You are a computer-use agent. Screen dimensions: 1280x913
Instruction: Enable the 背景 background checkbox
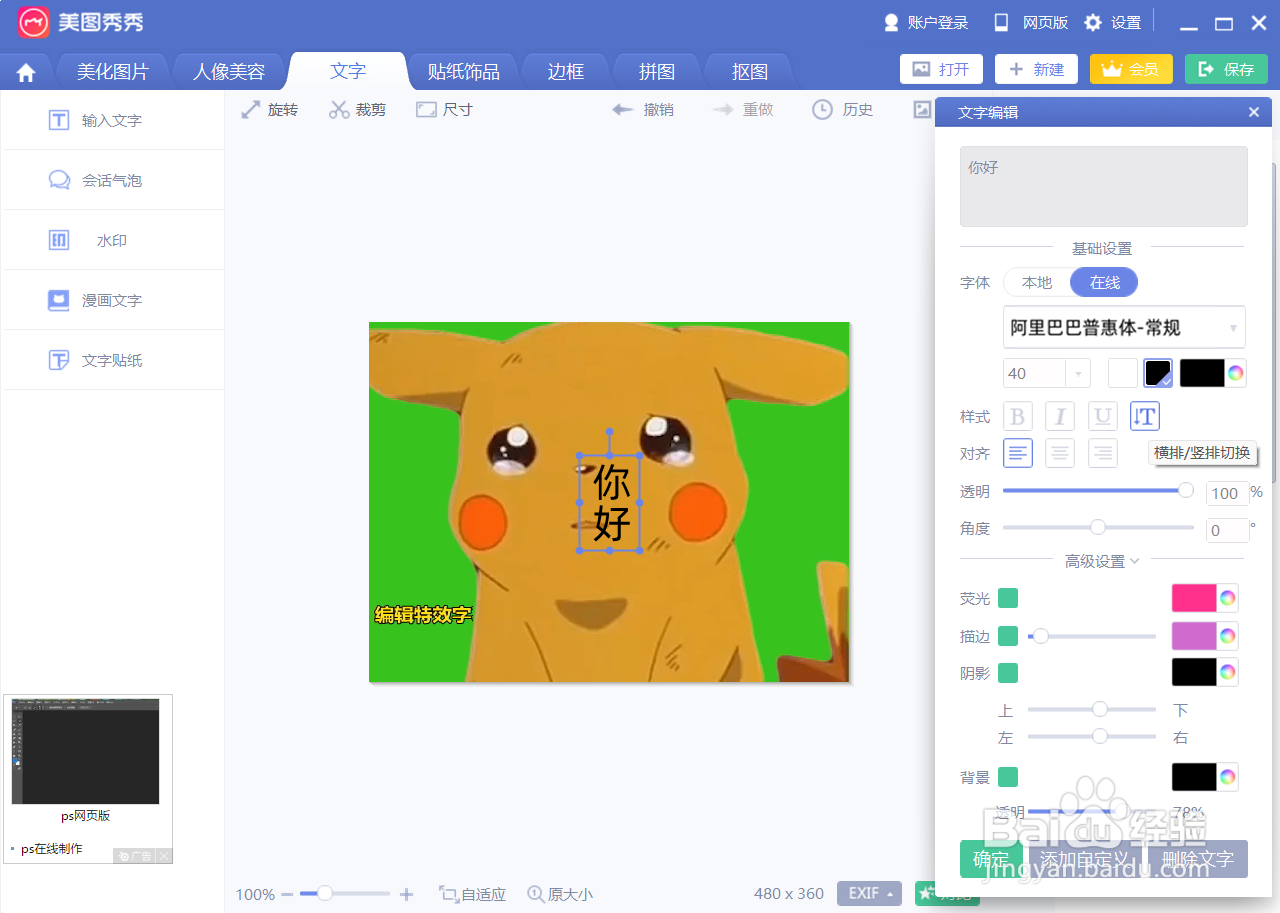coord(1008,777)
